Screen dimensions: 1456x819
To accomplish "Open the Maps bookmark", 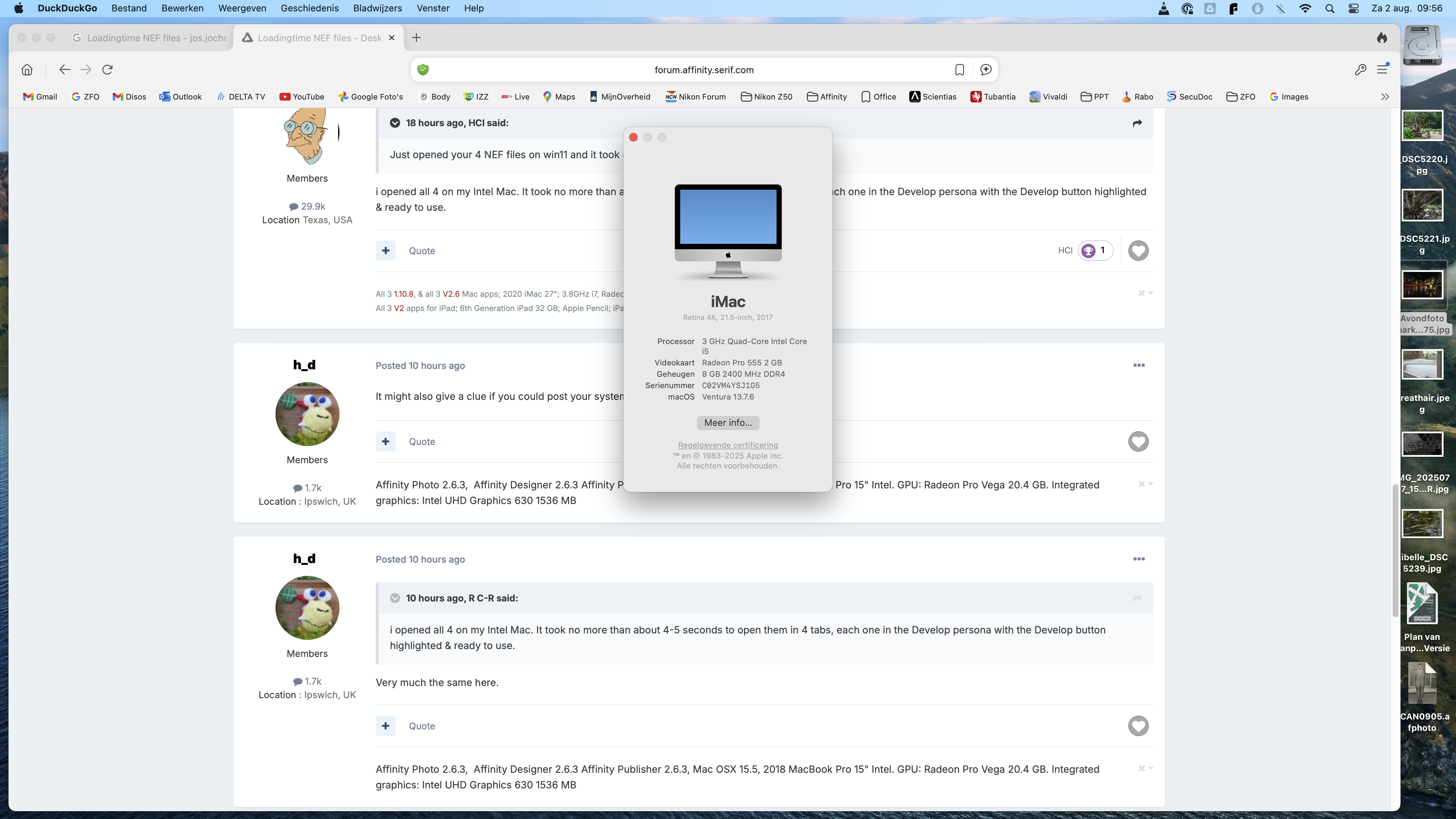I will (558, 97).
